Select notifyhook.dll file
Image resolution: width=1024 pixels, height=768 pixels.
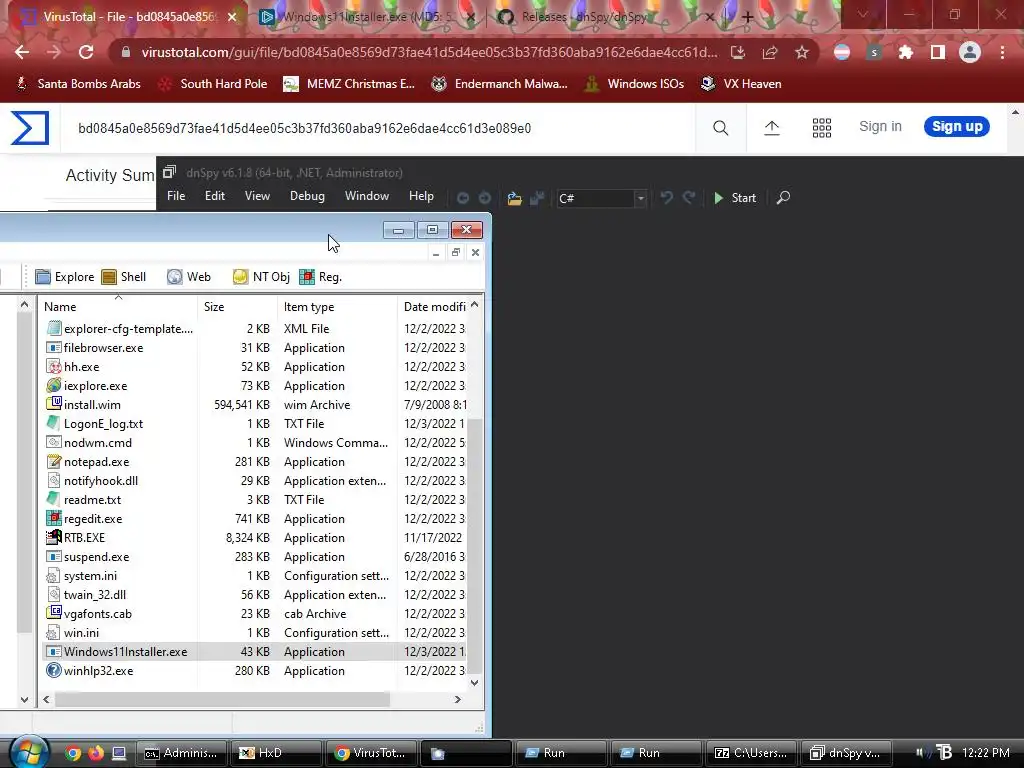click(x=101, y=481)
